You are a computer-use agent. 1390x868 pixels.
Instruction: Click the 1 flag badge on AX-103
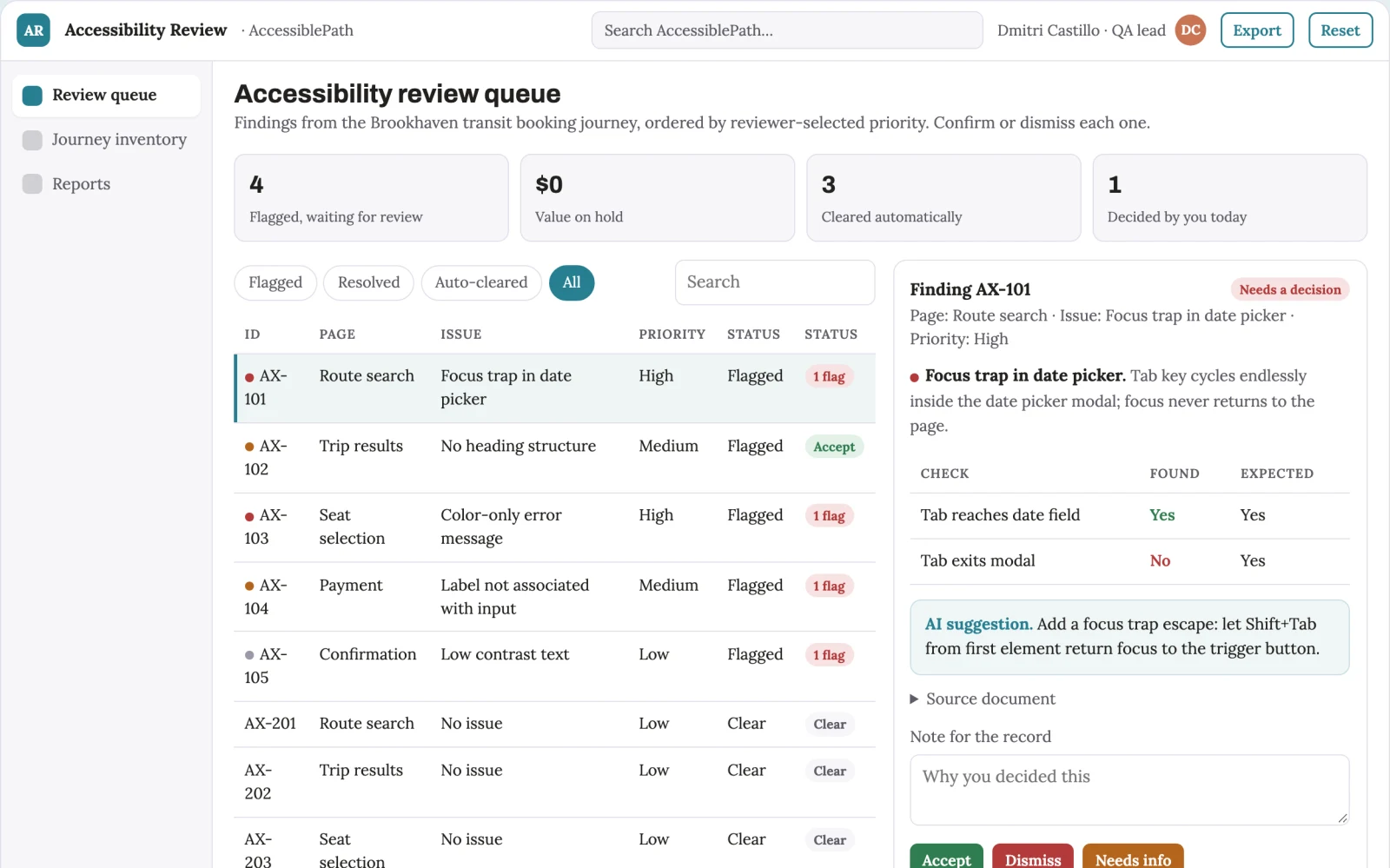[x=829, y=516]
